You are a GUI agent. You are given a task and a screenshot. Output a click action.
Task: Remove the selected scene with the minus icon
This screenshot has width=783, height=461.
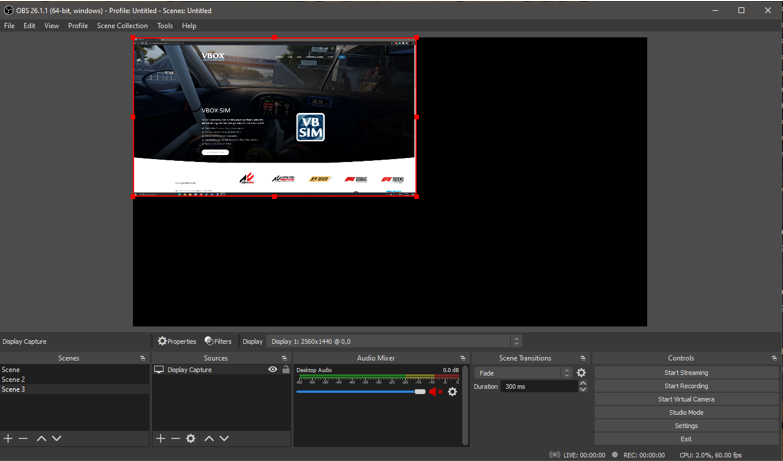[23, 438]
